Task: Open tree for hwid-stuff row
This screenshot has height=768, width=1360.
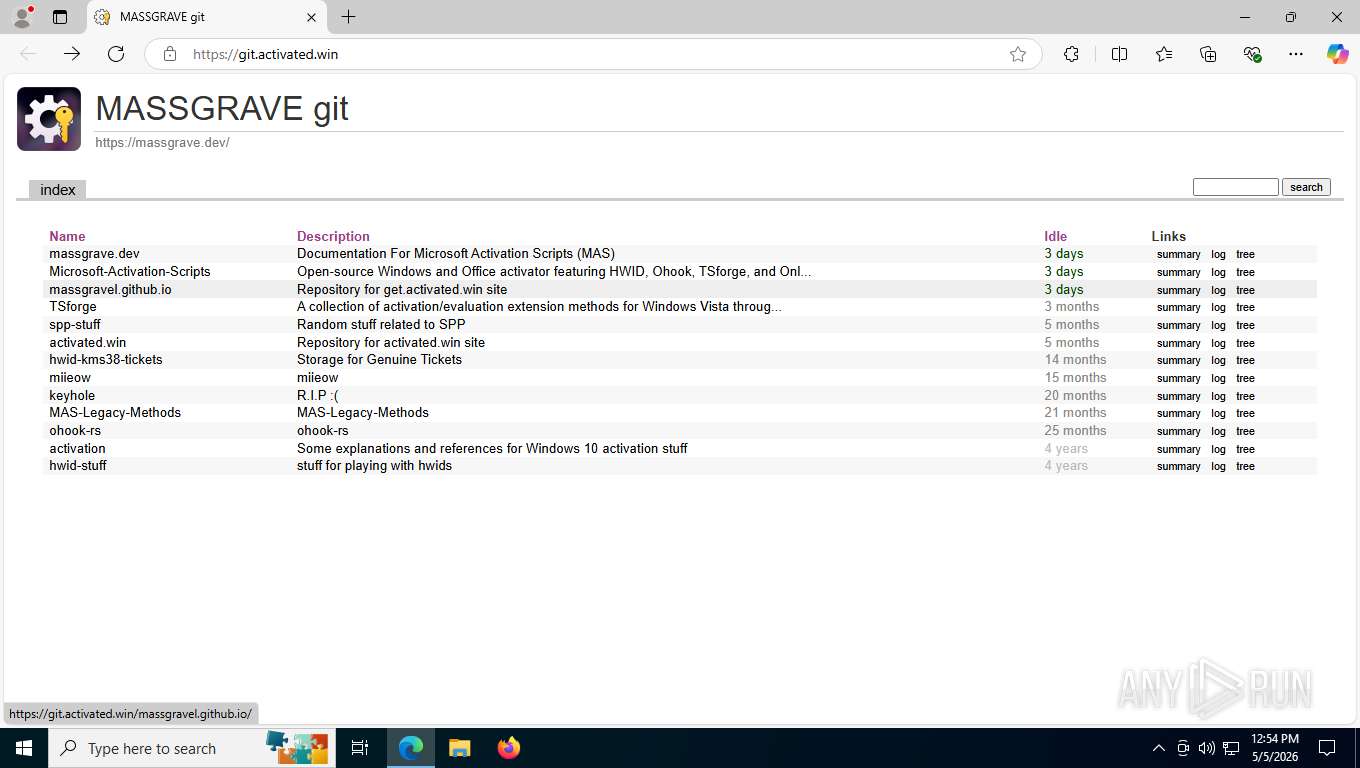Action: pyautogui.click(x=1245, y=466)
